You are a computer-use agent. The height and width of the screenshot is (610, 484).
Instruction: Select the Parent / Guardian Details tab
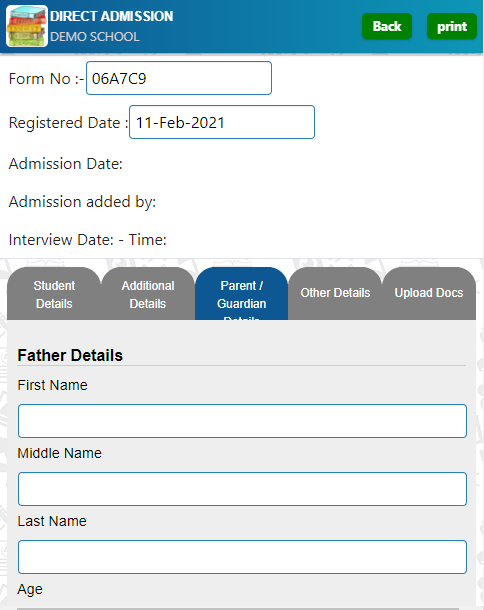(x=242, y=294)
